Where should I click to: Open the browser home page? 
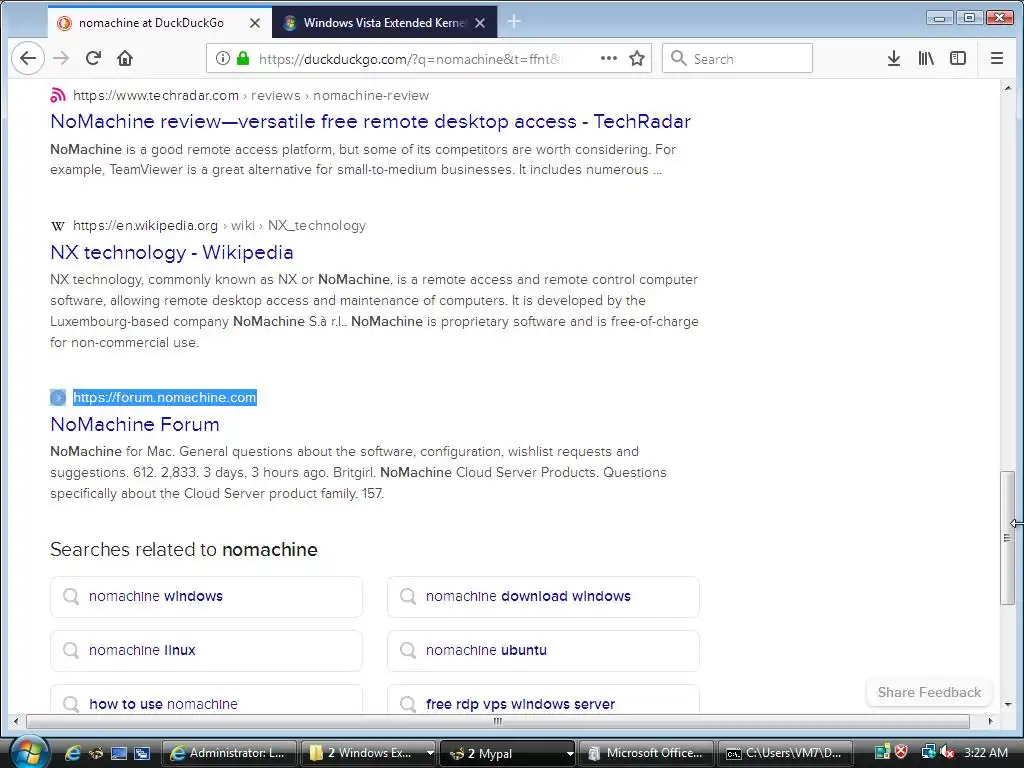[125, 59]
